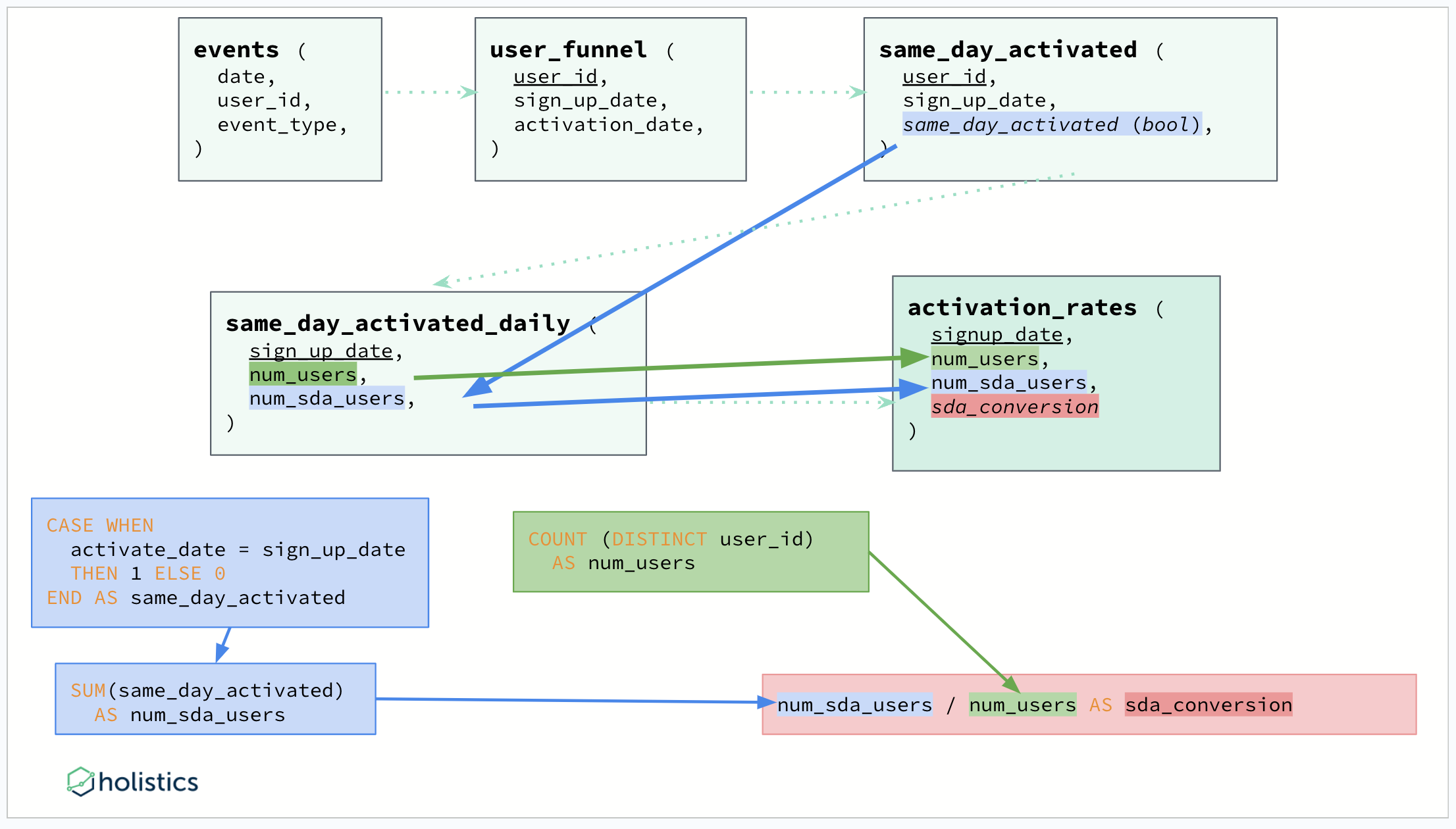1456x829 pixels.
Task: Select the same_day_activated_daily table heading
Action: click(x=398, y=324)
